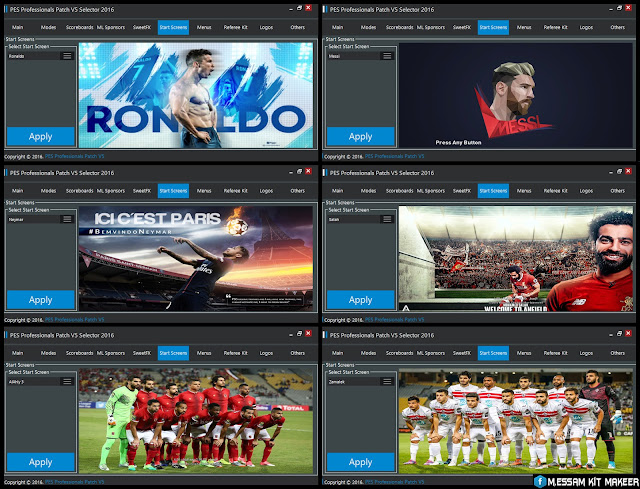Select SweetFX tab in Salah window
640x489 pixels.
(462, 191)
